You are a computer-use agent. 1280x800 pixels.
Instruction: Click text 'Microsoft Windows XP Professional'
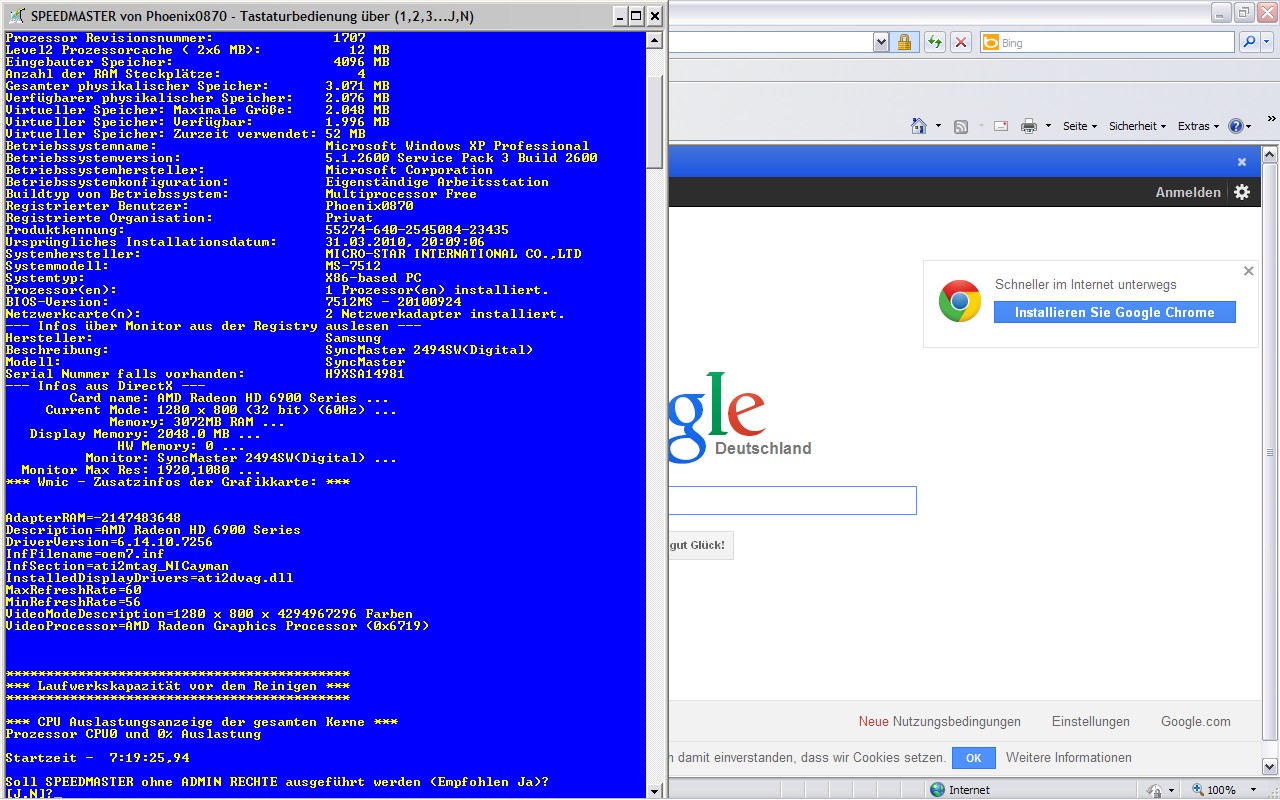[457, 146]
